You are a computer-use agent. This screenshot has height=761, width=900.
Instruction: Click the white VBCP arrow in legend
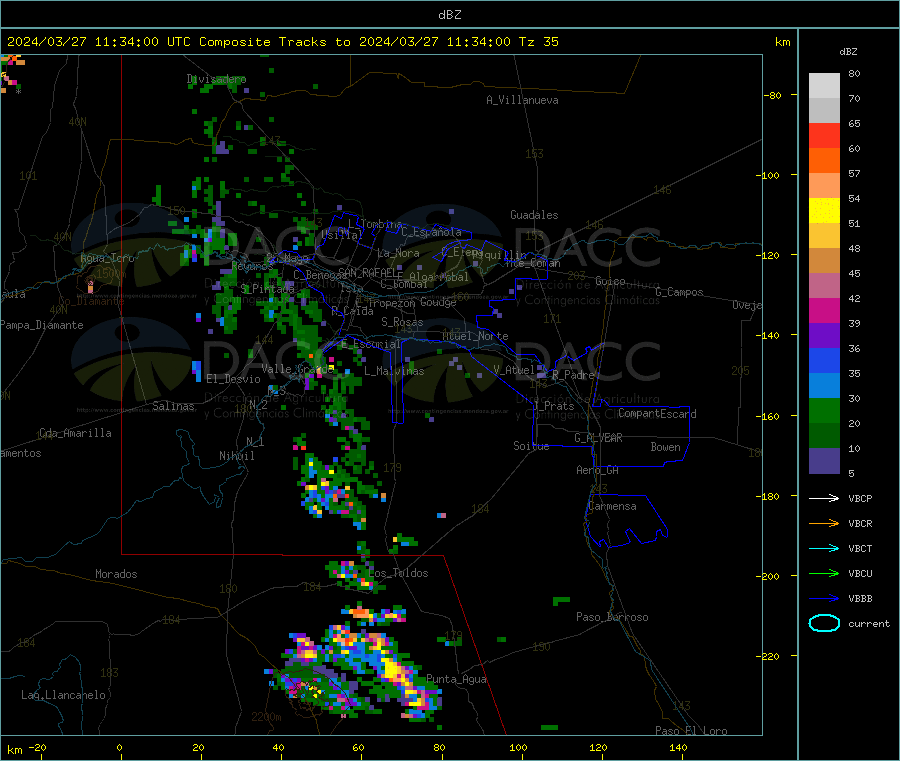point(824,498)
